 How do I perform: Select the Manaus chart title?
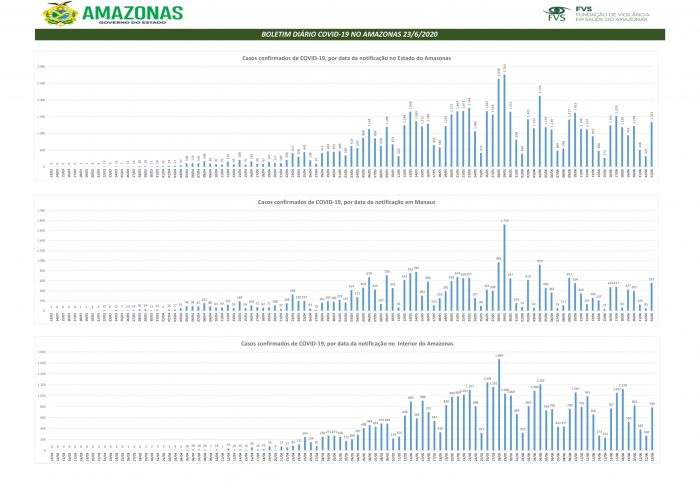click(x=346, y=202)
